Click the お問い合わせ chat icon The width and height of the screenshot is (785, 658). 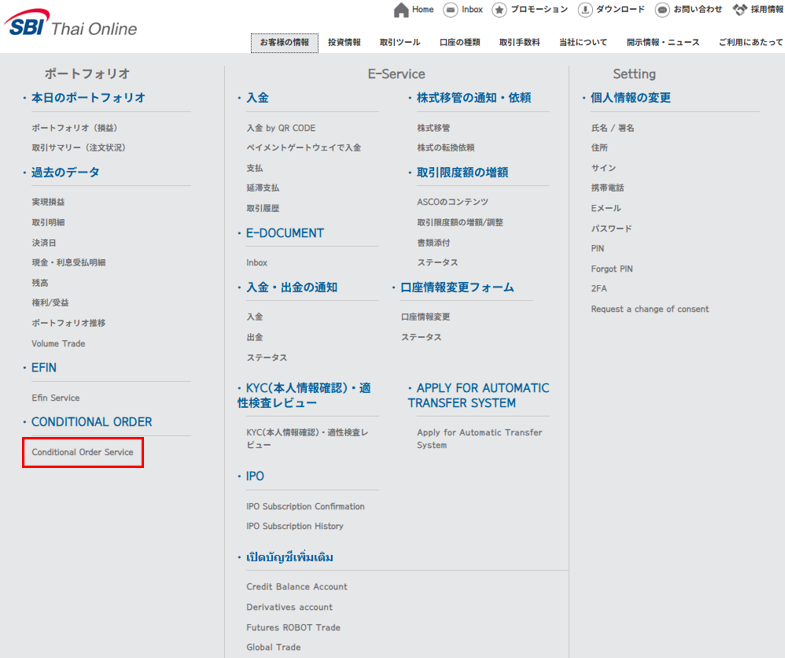662,10
